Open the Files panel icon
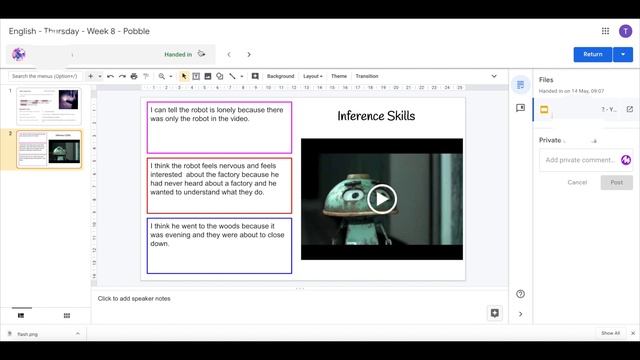 (x=520, y=85)
